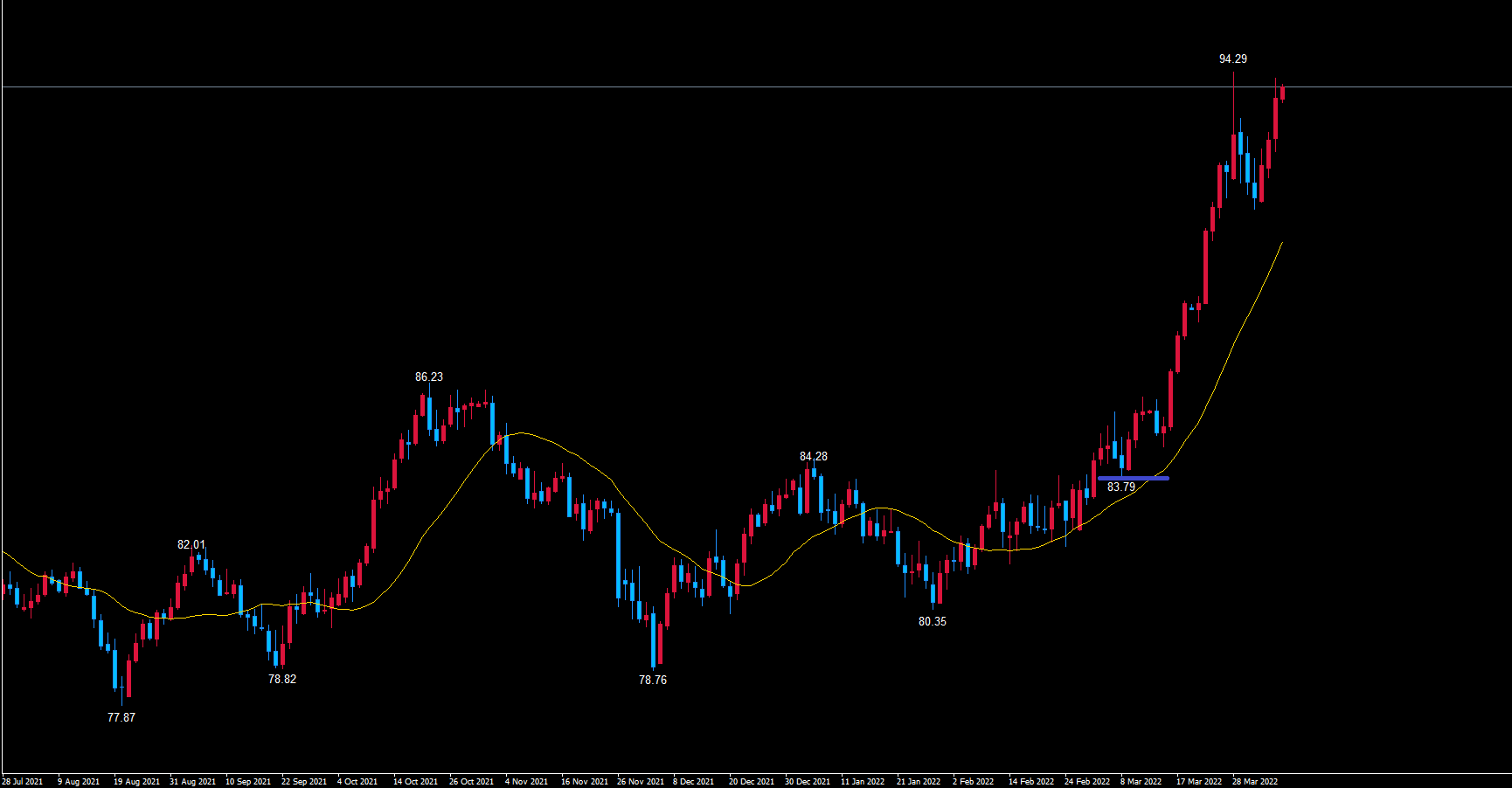Viewport: 1512px width, 788px height.
Task: Select the 86.23 peak price label
Action: (428, 377)
